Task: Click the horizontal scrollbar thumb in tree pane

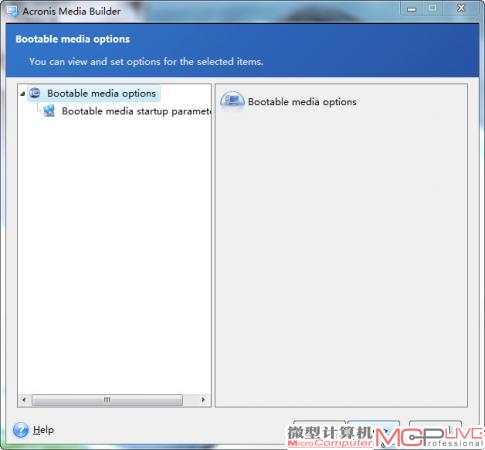Action: pos(107,399)
